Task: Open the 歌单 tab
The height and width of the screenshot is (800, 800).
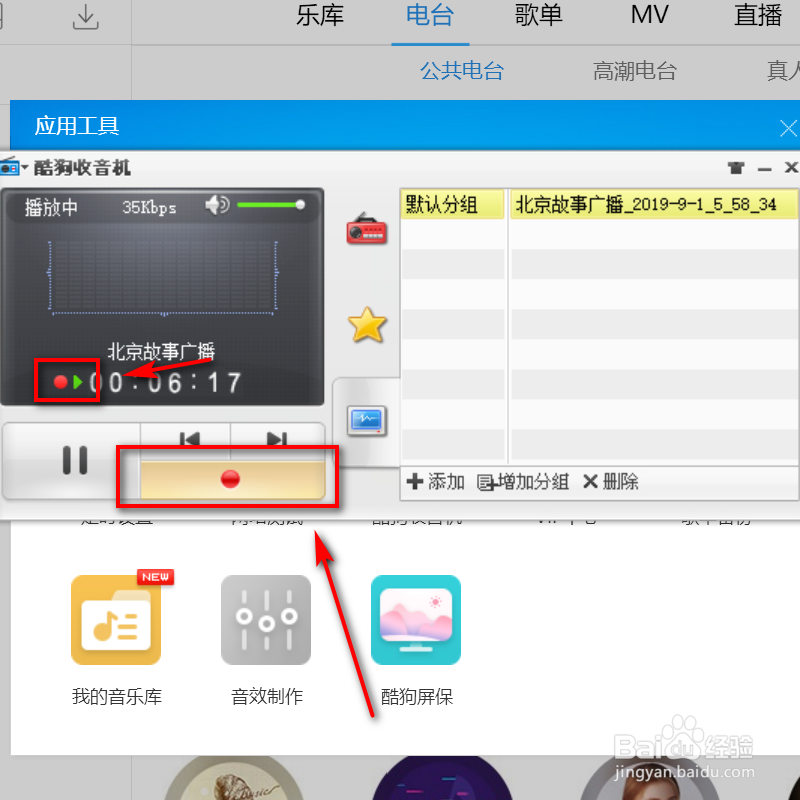Action: (538, 15)
